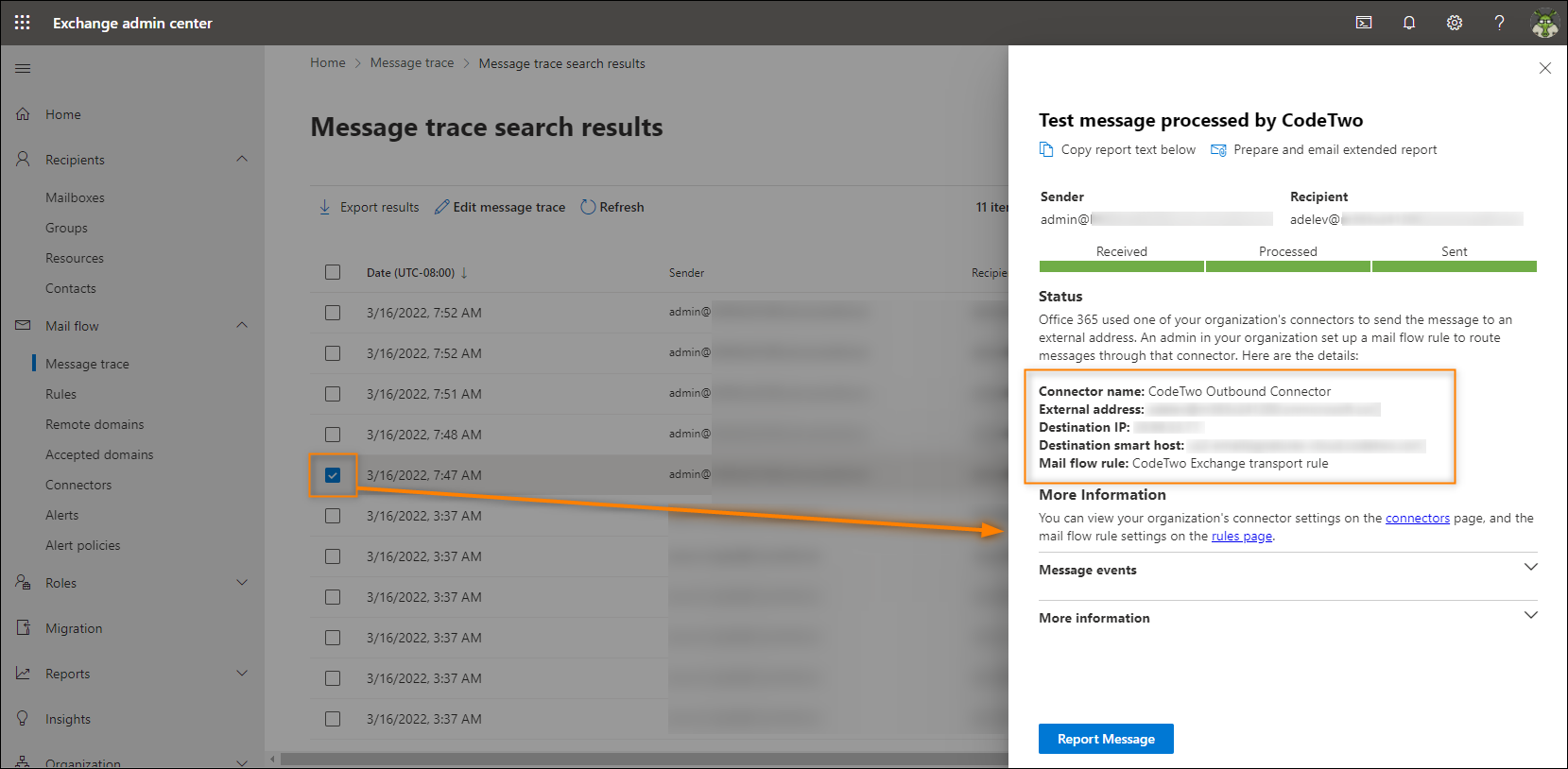Image resolution: width=1568 pixels, height=769 pixels.
Task: Go to Home breadcrumb link
Action: click(328, 63)
